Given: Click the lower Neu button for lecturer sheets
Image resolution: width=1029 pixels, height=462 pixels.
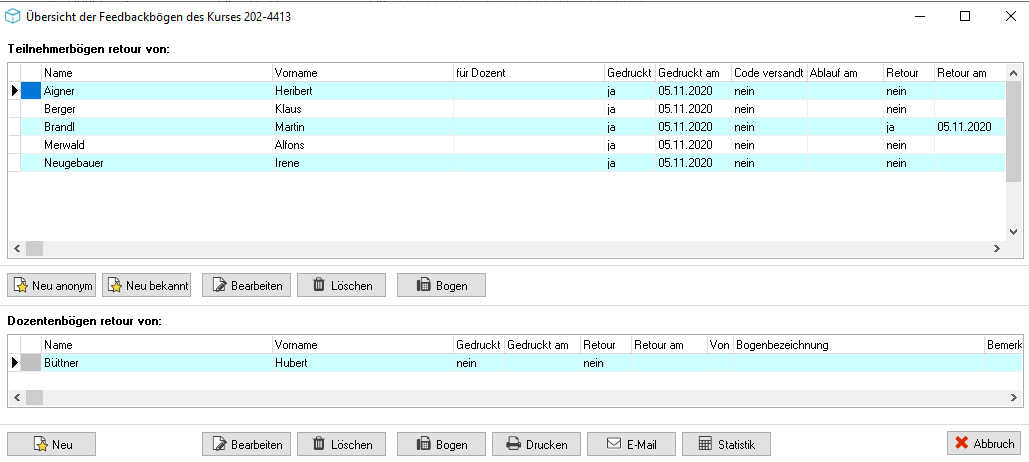Looking at the screenshot, I should click(51, 444).
